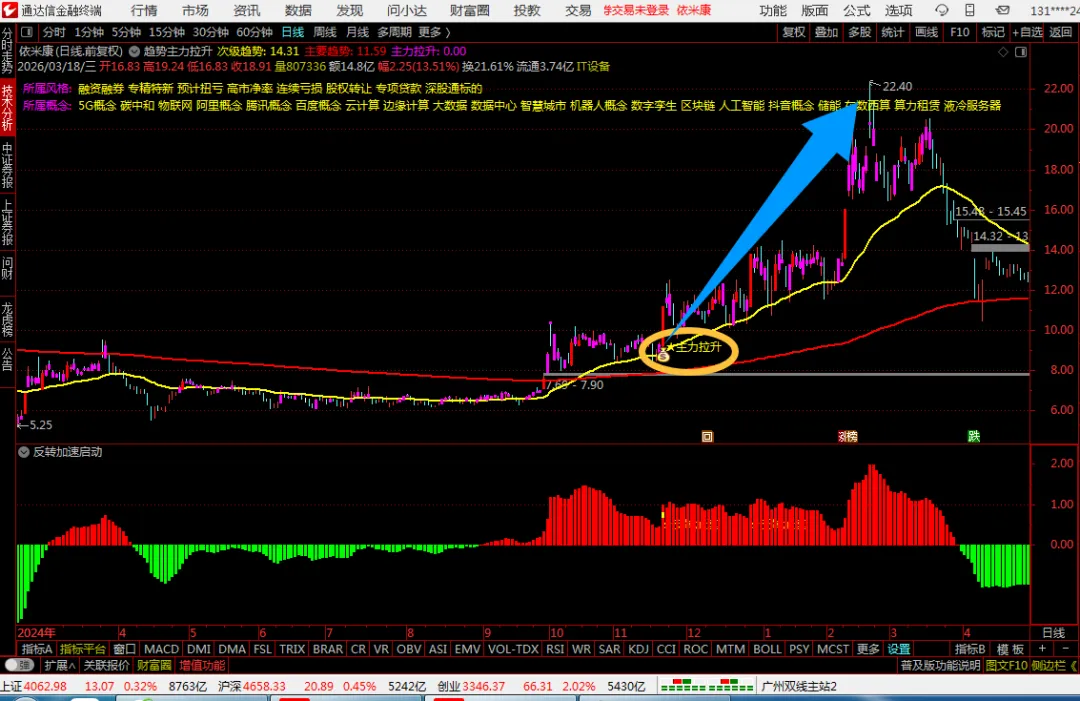Image resolution: width=1080 pixels, height=701 pixels.
Task: Toggle 复权 price adjustment
Action: [793, 32]
